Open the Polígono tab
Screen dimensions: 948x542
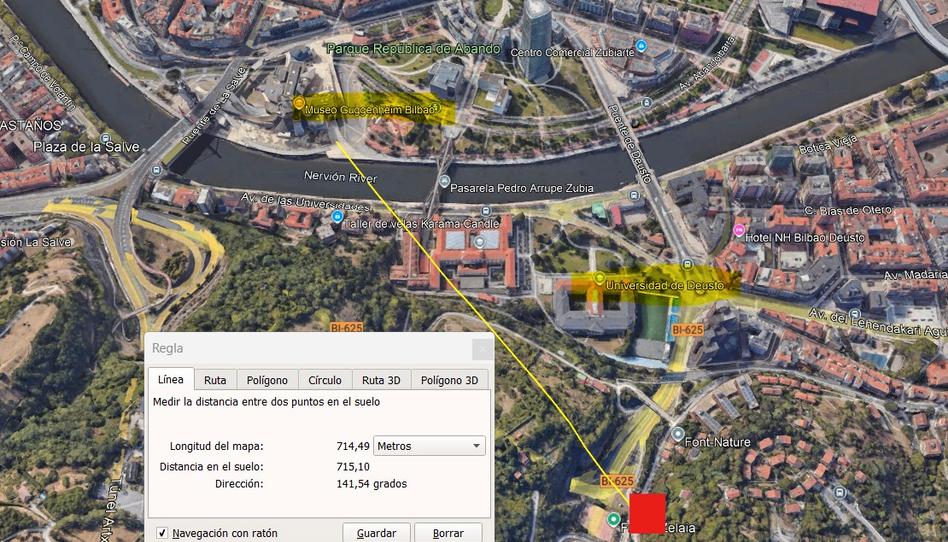click(x=267, y=380)
